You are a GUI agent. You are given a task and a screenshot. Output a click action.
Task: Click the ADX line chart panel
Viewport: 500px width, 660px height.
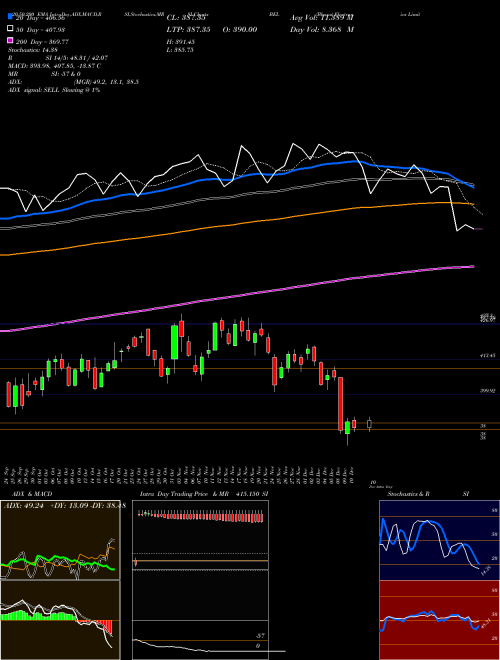point(60,540)
